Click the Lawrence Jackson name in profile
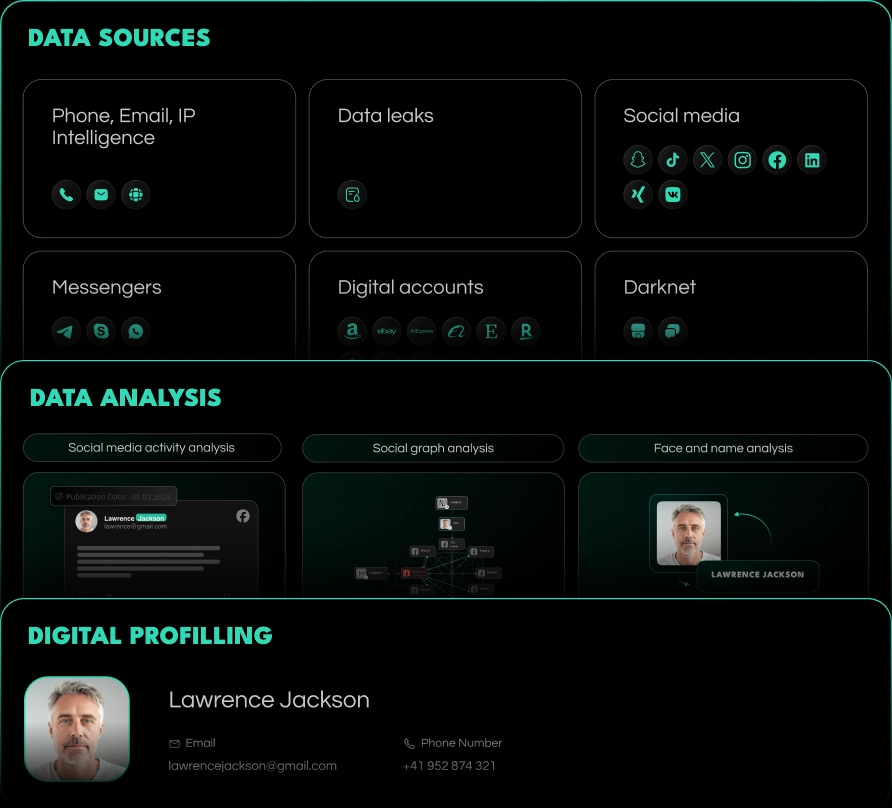Image resolution: width=892 pixels, height=808 pixels. click(x=269, y=700)
